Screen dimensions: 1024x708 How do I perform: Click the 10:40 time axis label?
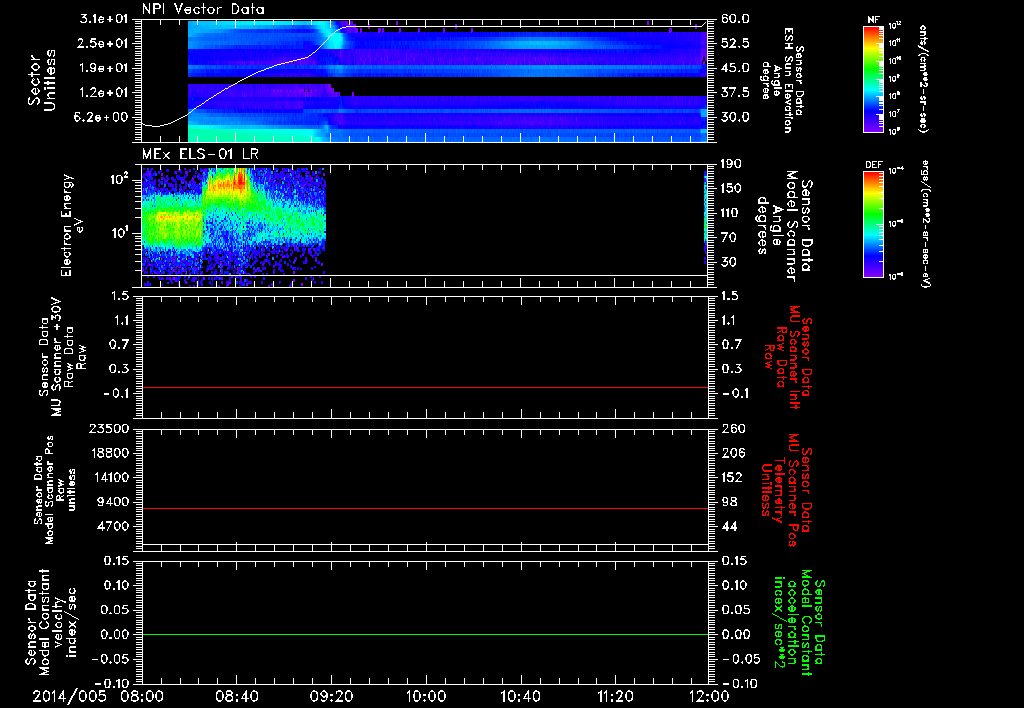(520, 696)
